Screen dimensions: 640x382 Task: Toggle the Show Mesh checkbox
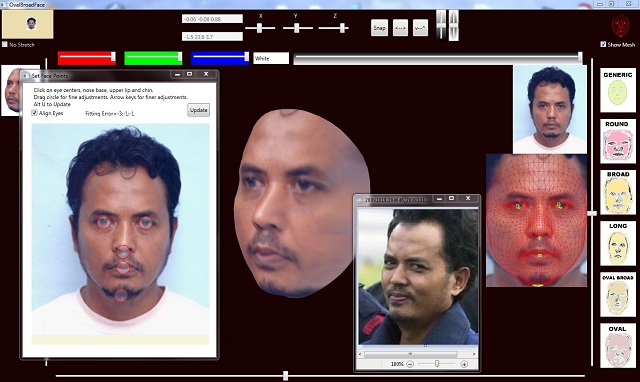tap(603, 44)
